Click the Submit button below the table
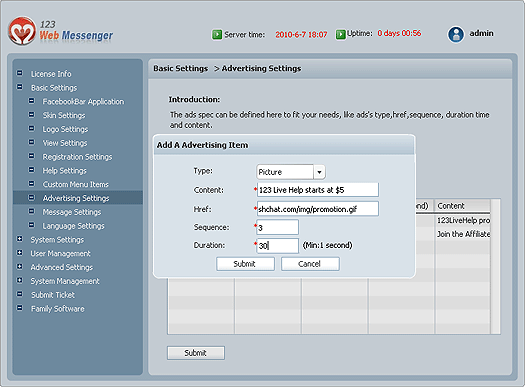 pos(196,353)
